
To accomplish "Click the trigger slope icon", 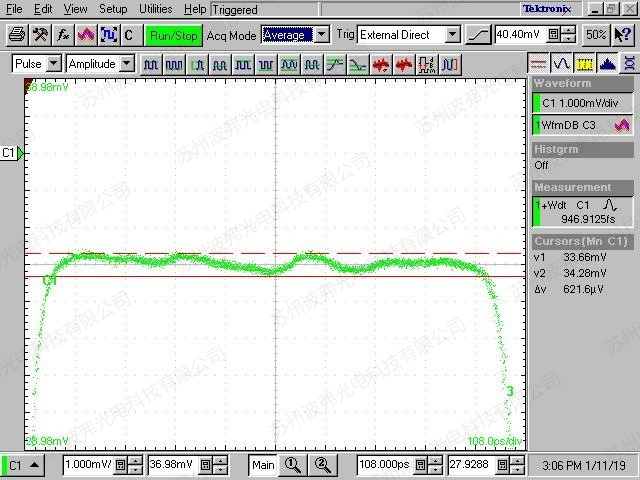I will 479,35.
